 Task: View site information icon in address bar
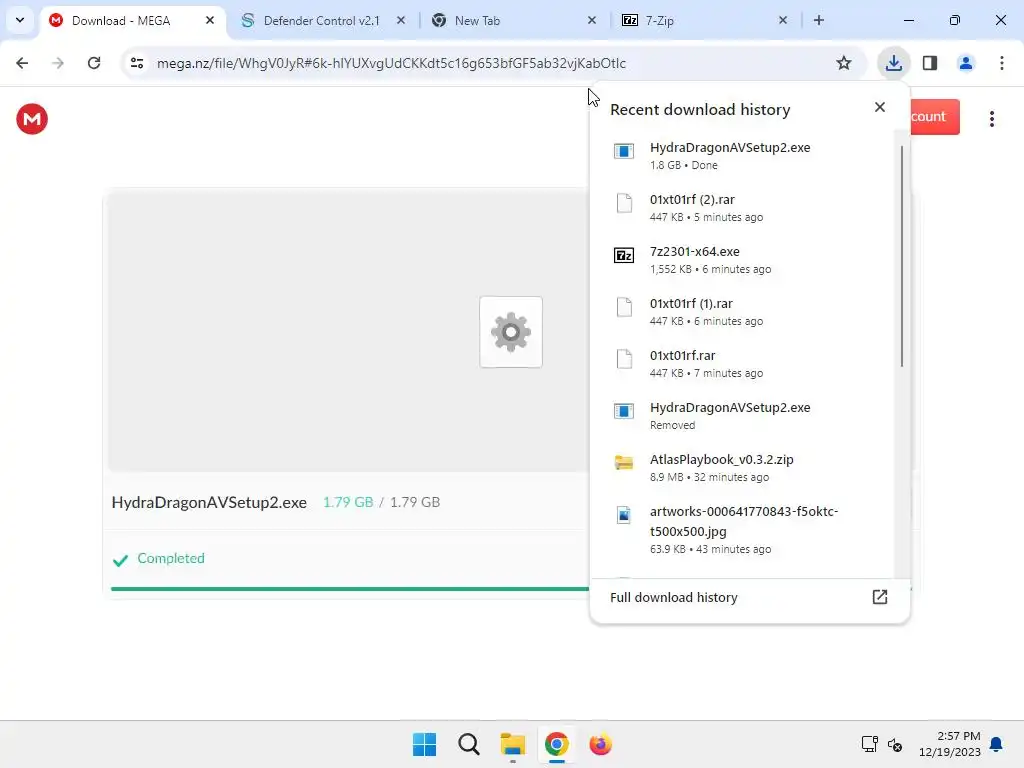136,63
